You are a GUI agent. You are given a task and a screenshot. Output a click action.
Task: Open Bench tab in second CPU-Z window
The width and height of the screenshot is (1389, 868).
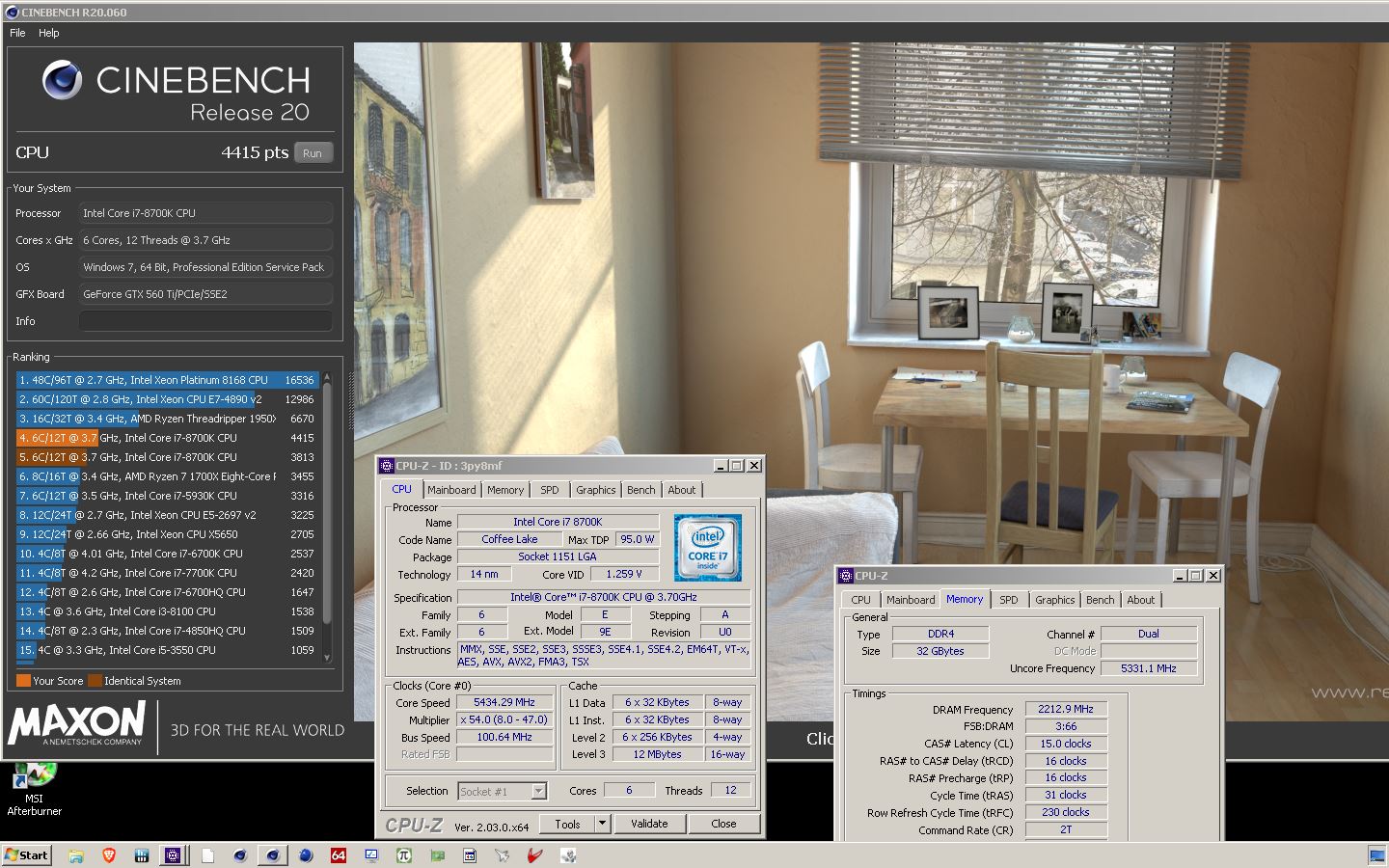1101,600
